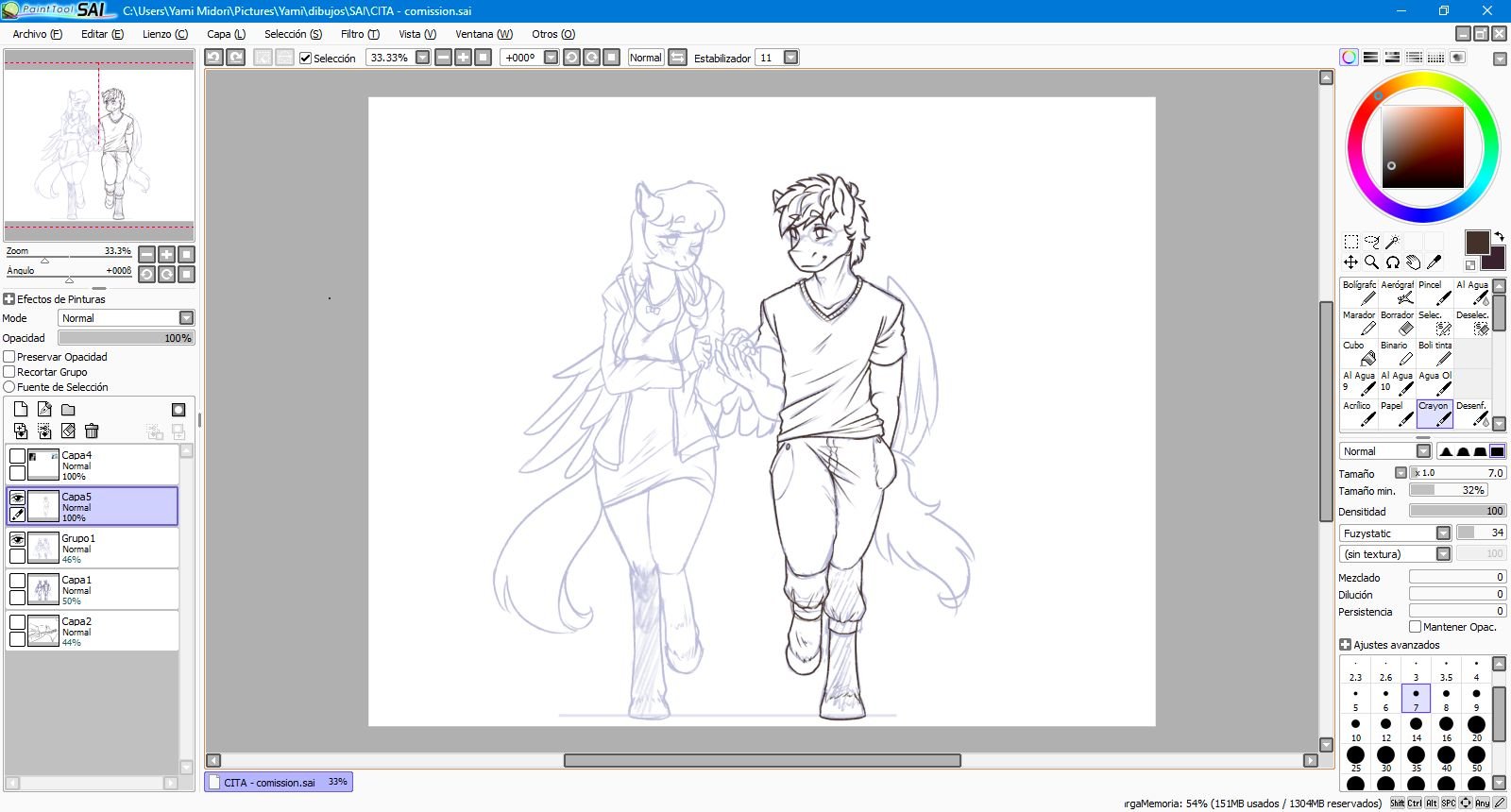Viewport: 1511px width, 812px height.
Task: Select the move layer tool
Action: coord(1351,262)
